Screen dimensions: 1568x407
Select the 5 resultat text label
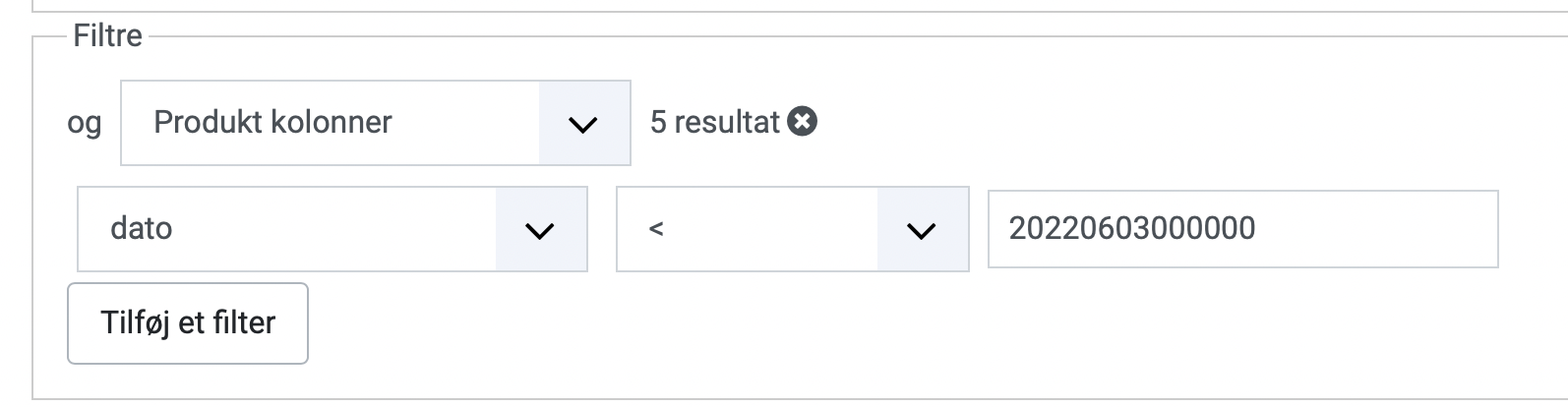[x=715, y=122]
